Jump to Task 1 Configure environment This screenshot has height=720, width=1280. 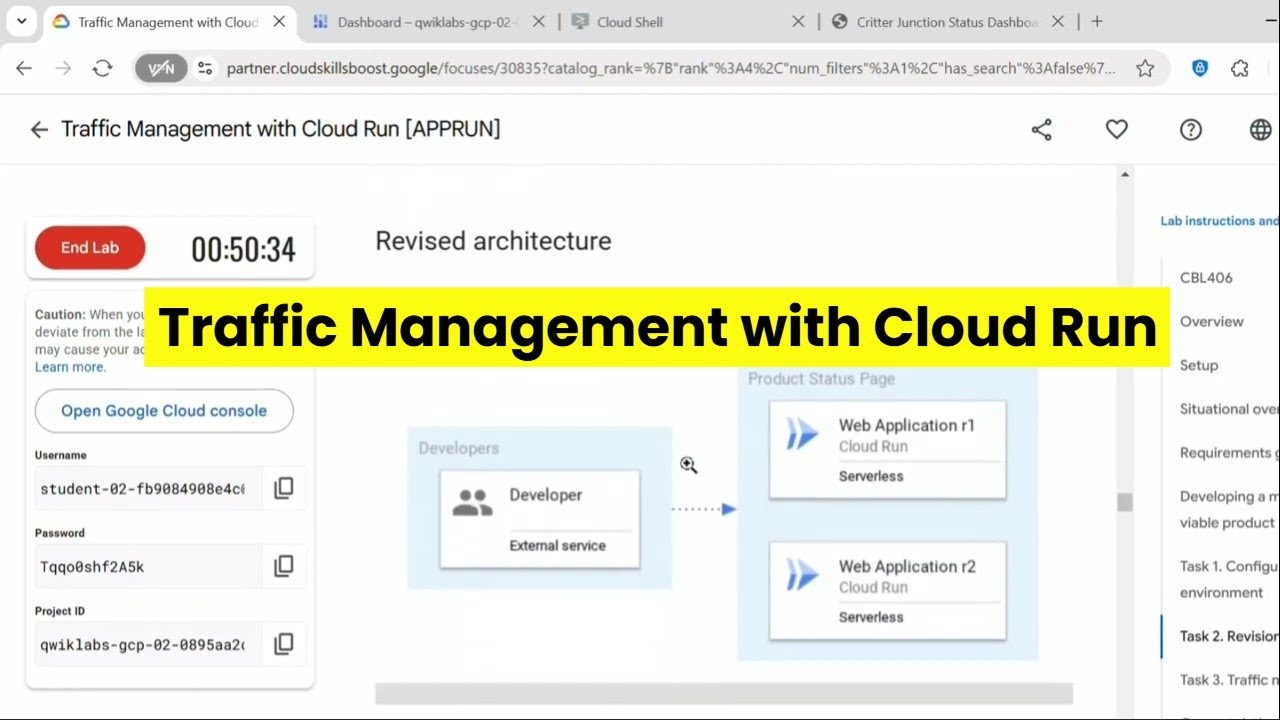(x=1229, y=579)
